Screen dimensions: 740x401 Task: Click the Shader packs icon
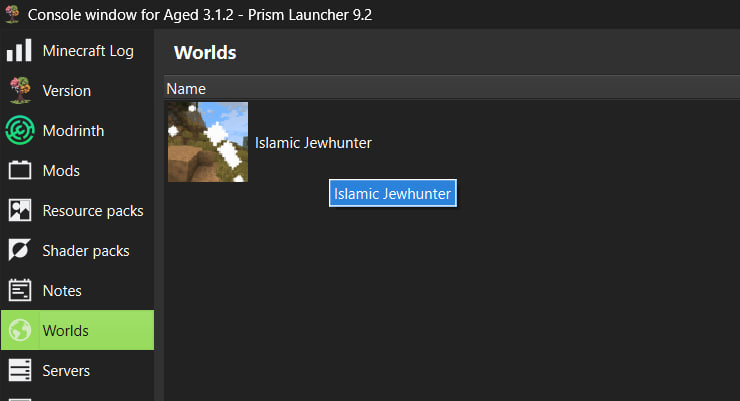(20, 250)
